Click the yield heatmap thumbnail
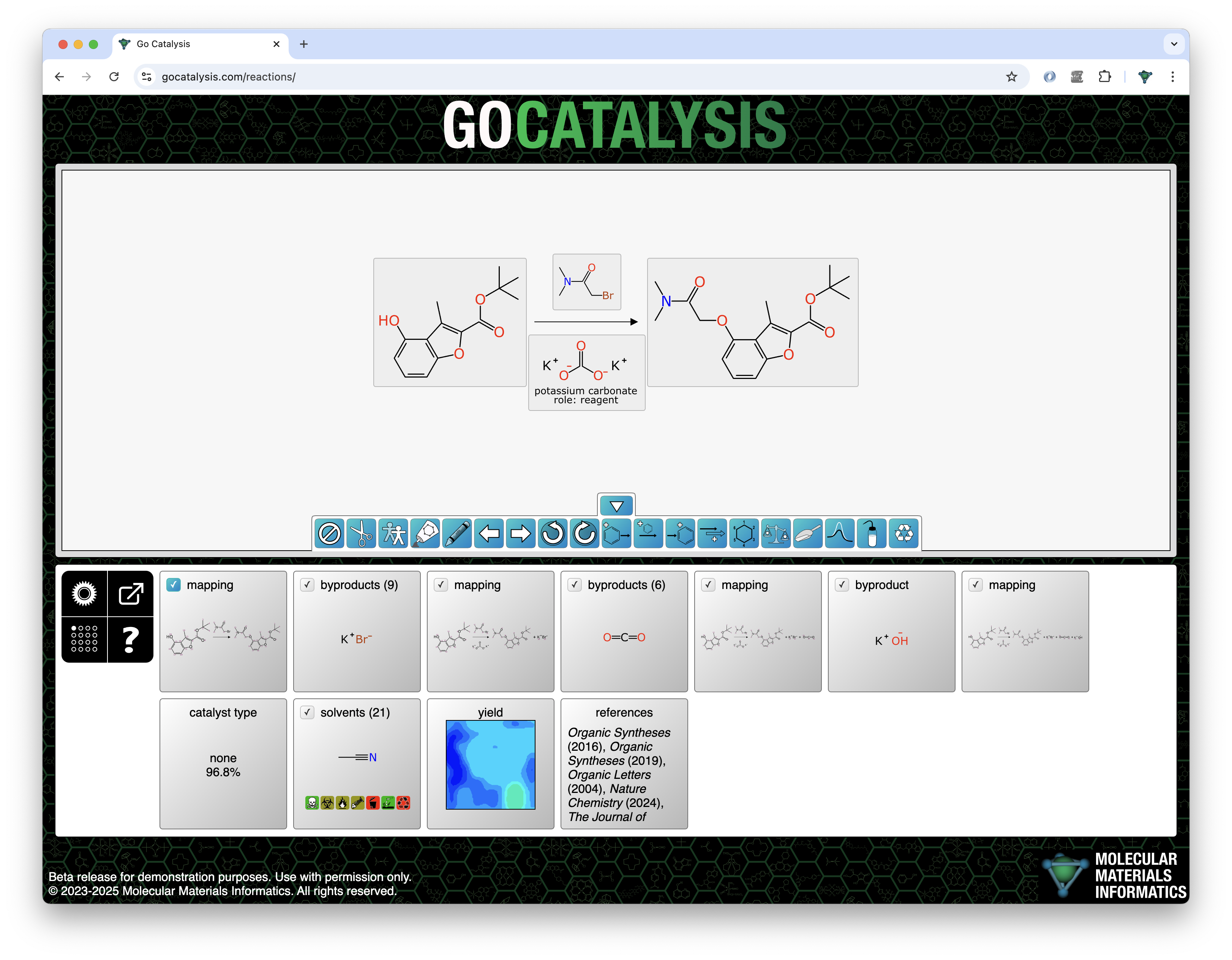This screenshot has width=1232, height=960. 490,765
